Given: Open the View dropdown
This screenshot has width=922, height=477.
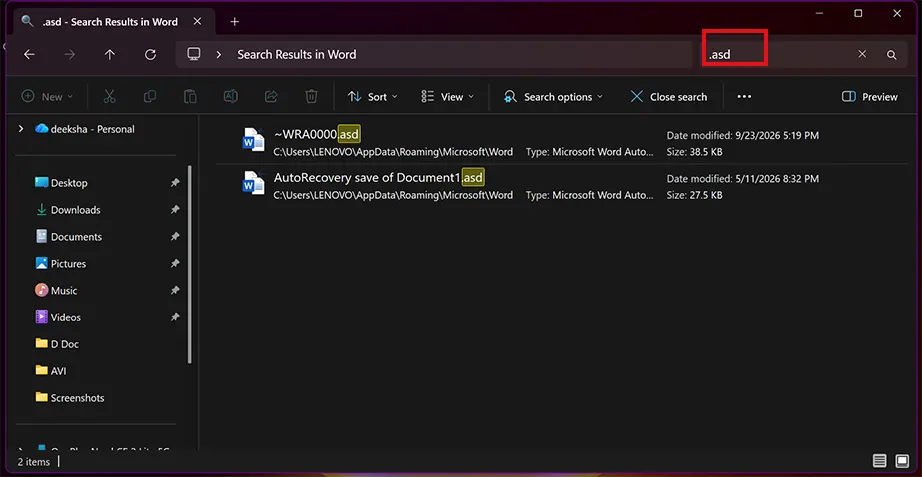Looking at the screenshot, I should (447, 96).
